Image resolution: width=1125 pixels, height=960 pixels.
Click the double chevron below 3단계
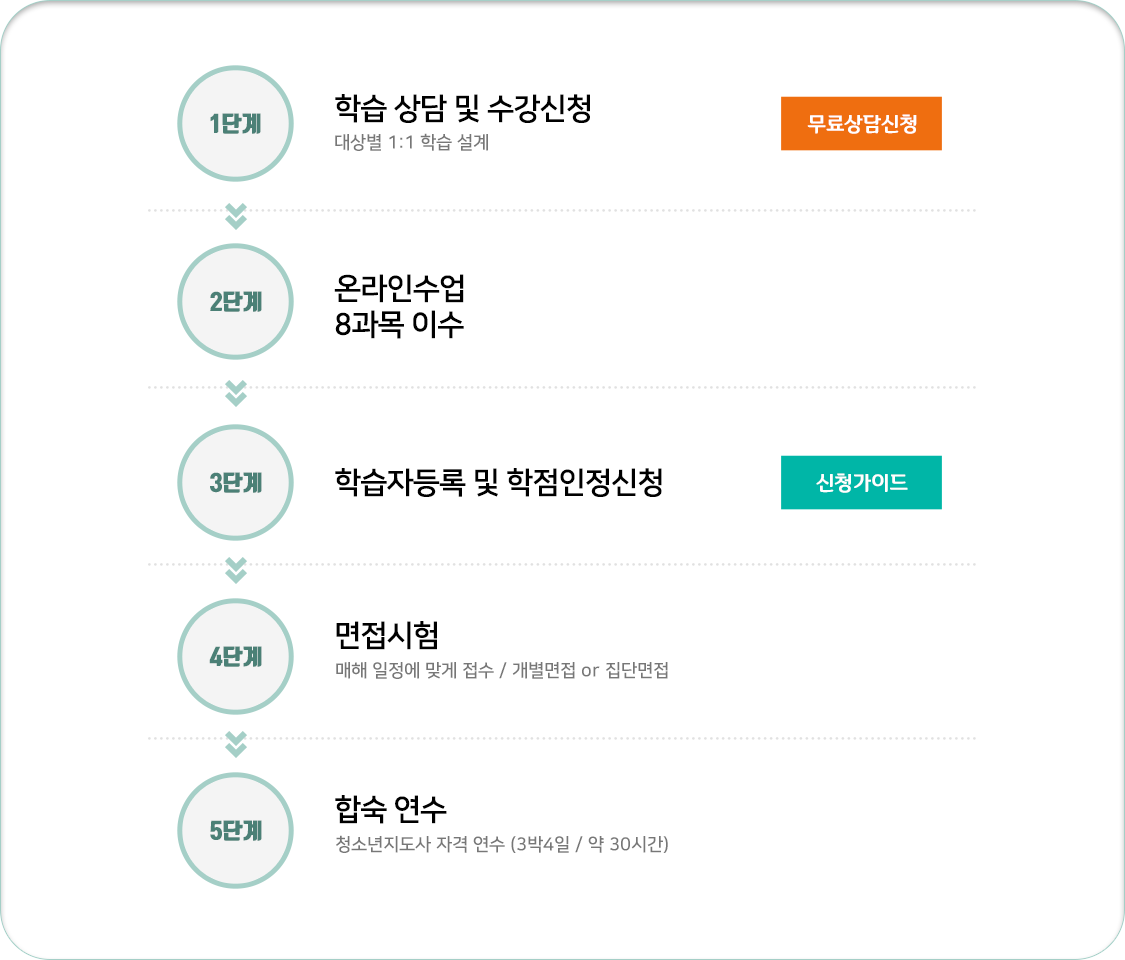pyautogui.click(x=235, y=570)
